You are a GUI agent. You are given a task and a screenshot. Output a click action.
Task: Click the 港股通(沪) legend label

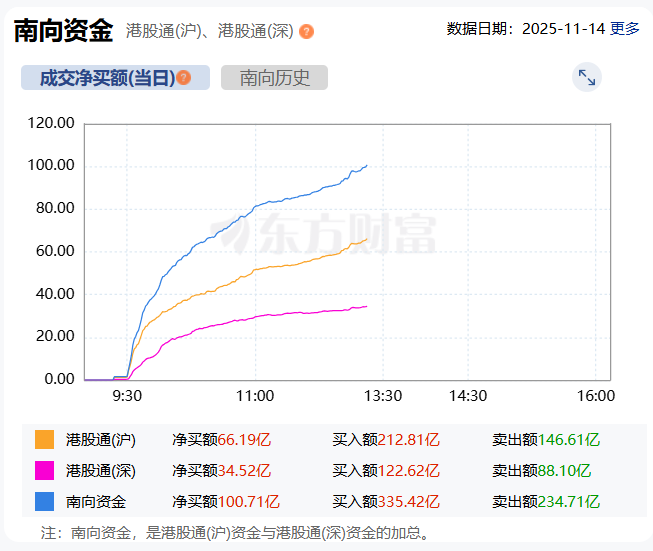point(101,440)
